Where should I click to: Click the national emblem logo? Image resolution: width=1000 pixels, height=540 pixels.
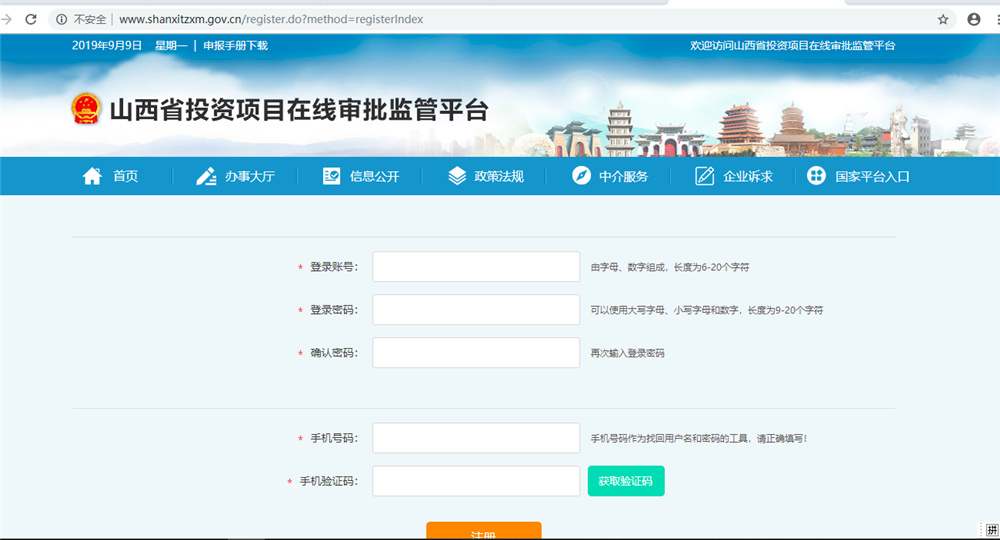(x=86, y=109)
